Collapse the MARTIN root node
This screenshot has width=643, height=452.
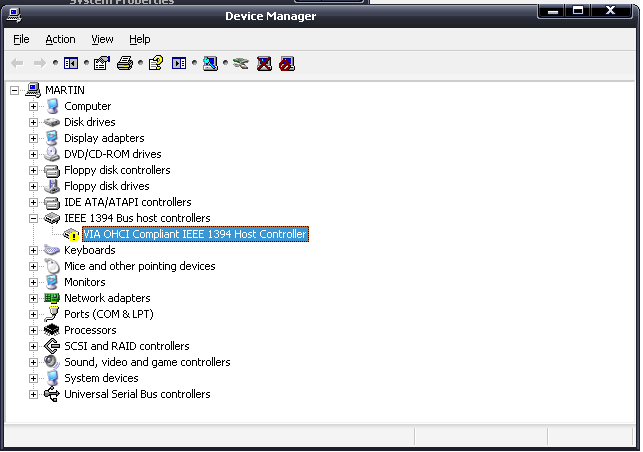[14, 90]
